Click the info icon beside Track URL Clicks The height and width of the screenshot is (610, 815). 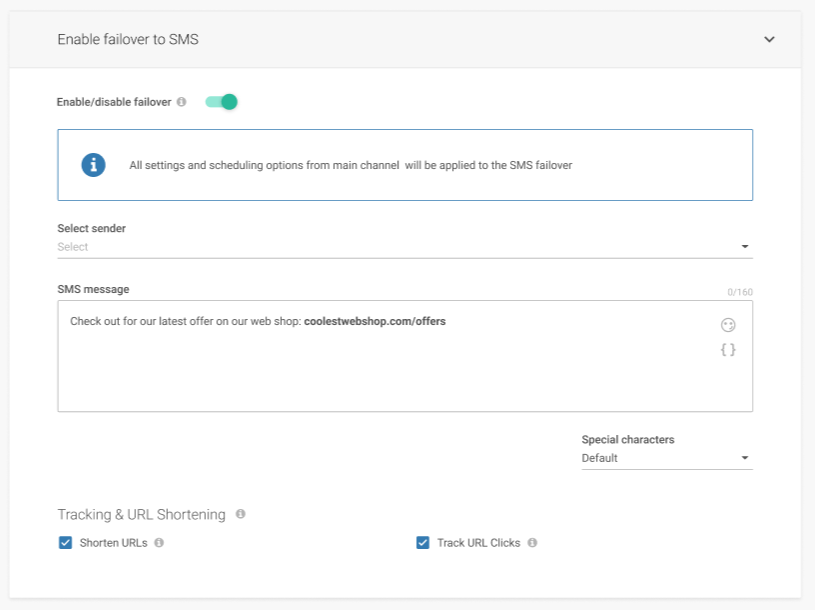tap(532, 543)
